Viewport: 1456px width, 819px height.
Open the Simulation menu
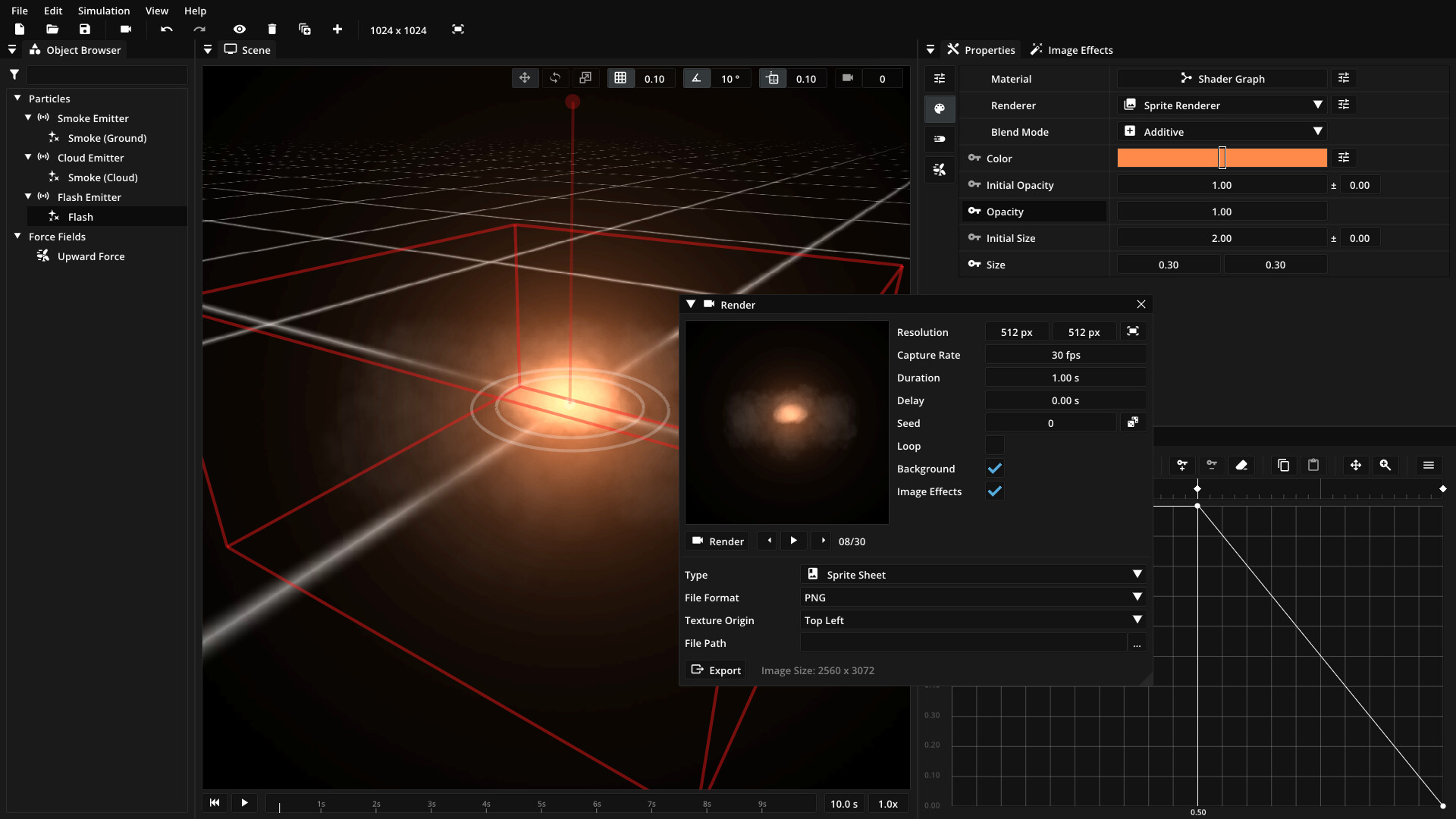103,11
